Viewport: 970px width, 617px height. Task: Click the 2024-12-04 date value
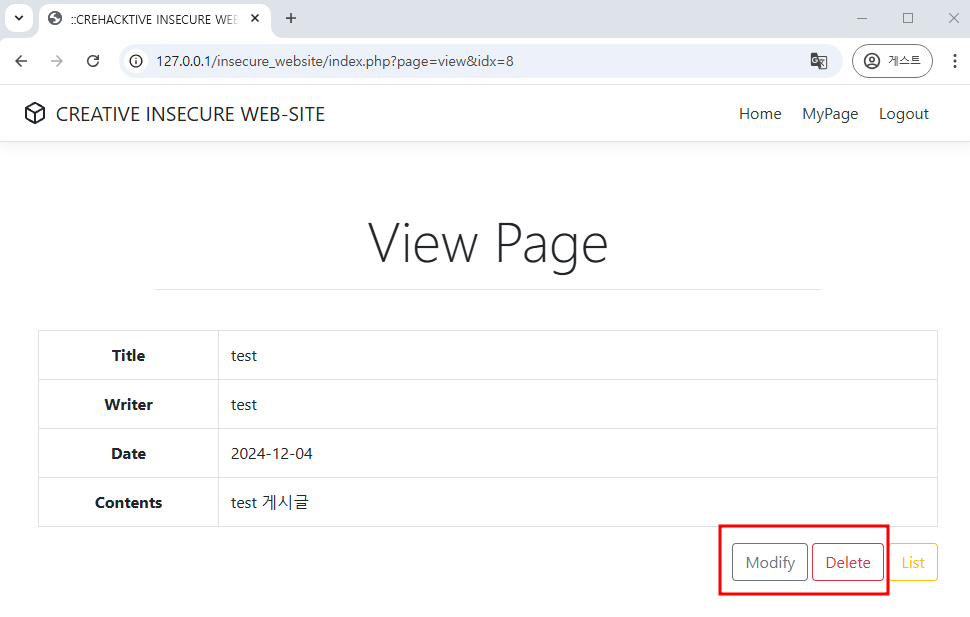pos(272,454)
